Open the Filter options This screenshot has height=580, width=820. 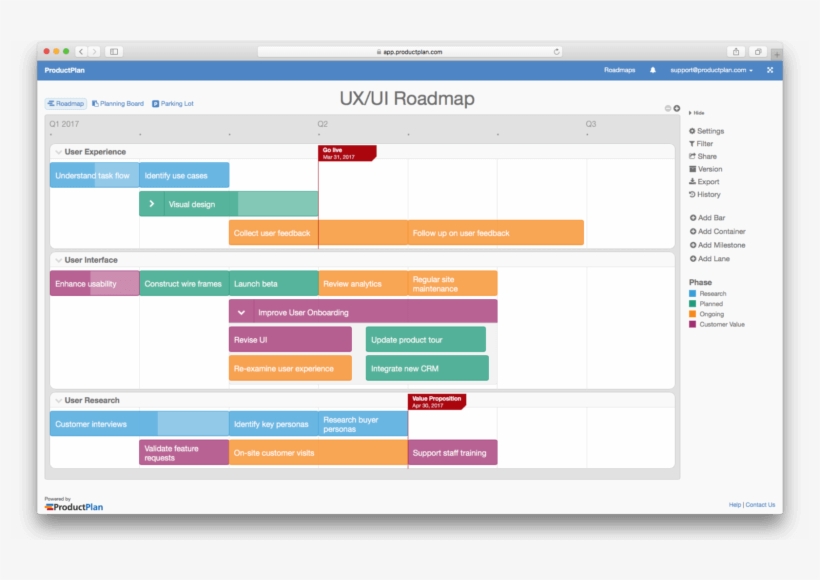(703, 143)
